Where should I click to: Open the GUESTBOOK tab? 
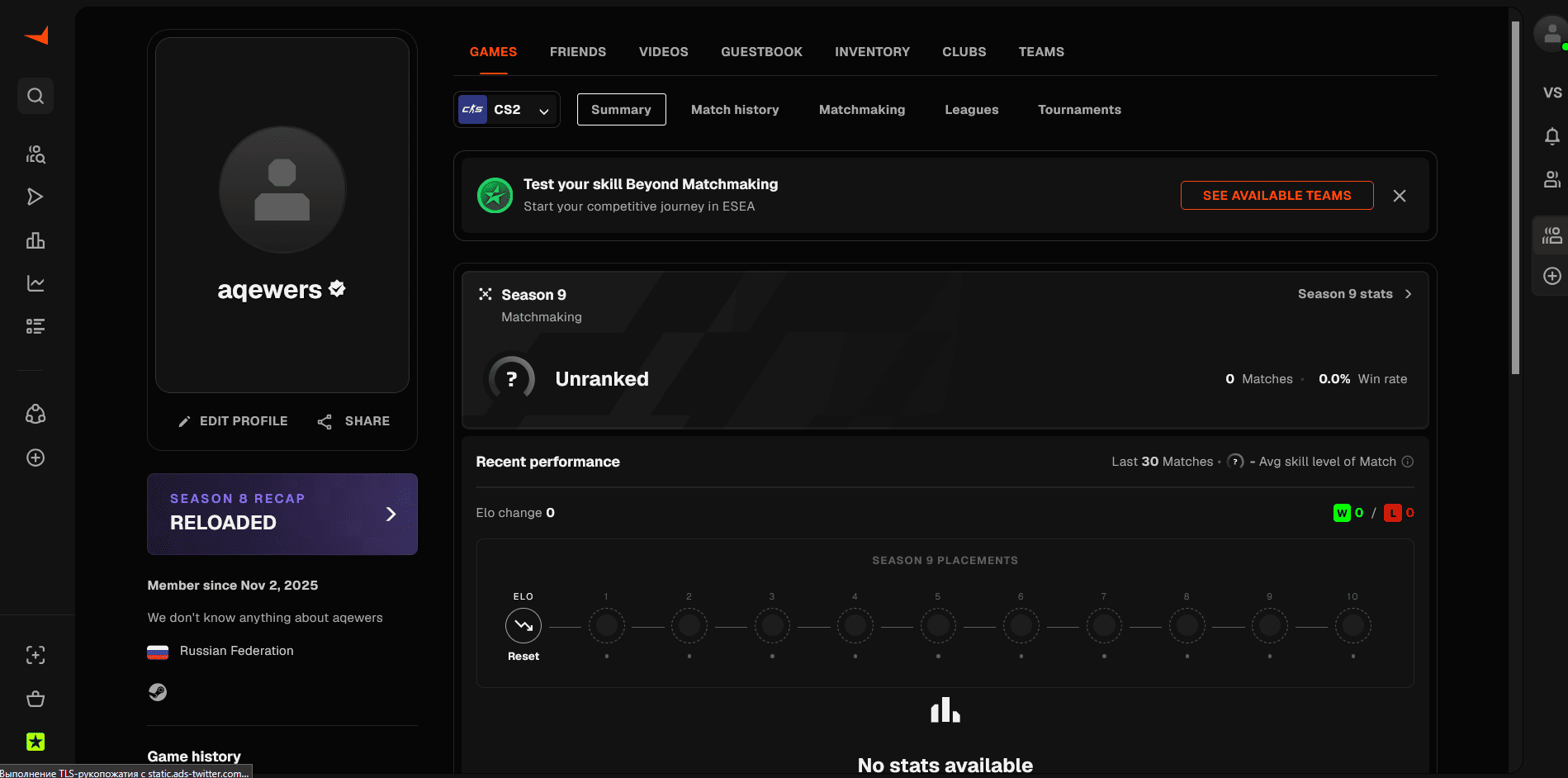(x=761, y=52)
